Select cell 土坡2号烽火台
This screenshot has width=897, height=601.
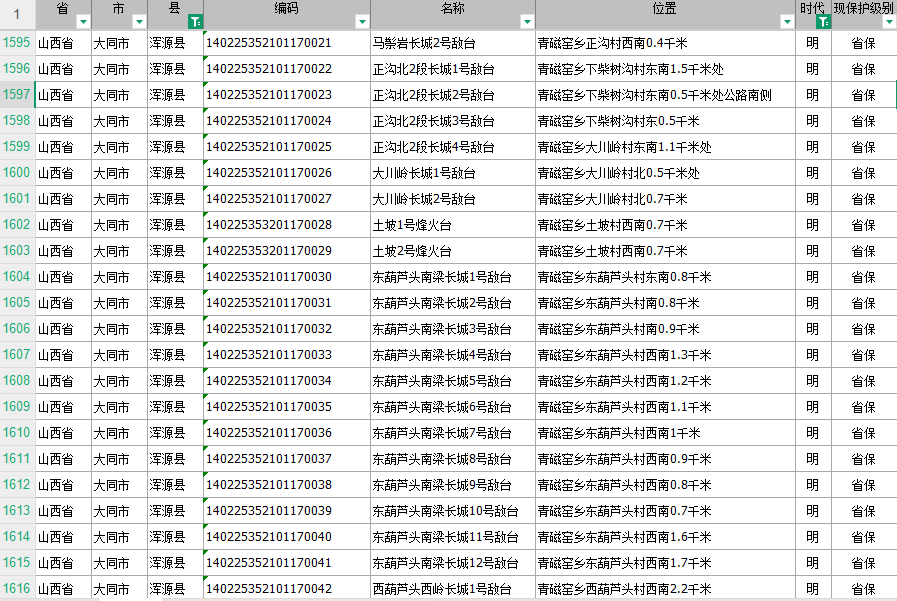click(x=453, y=251)
